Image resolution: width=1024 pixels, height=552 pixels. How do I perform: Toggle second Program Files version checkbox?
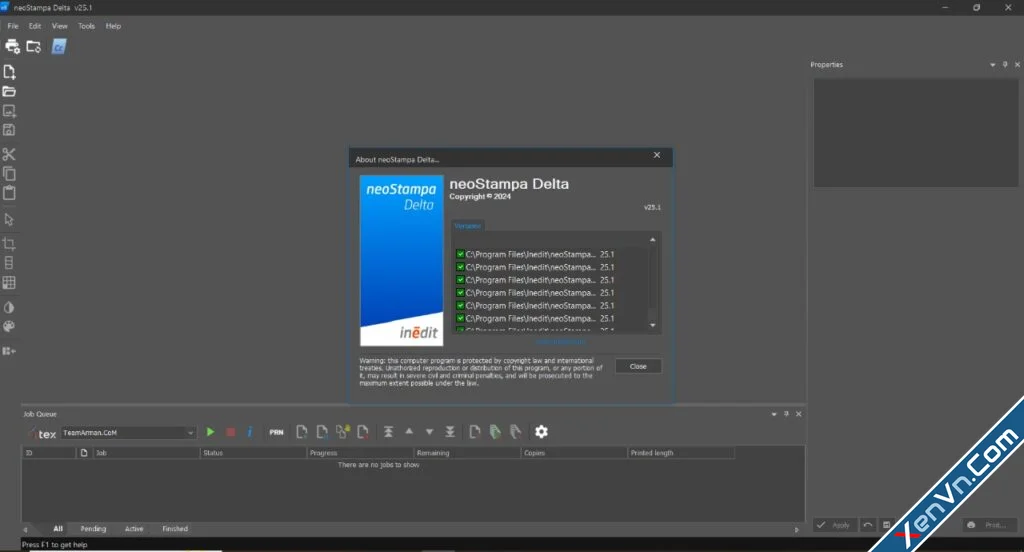[x=460, y=267]
